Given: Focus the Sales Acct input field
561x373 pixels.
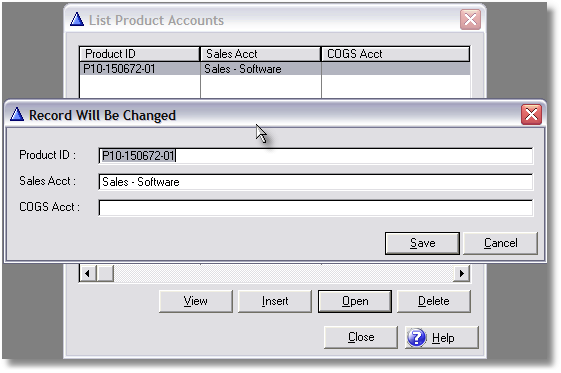Looking at the screenshot, I should pos(316,182).
